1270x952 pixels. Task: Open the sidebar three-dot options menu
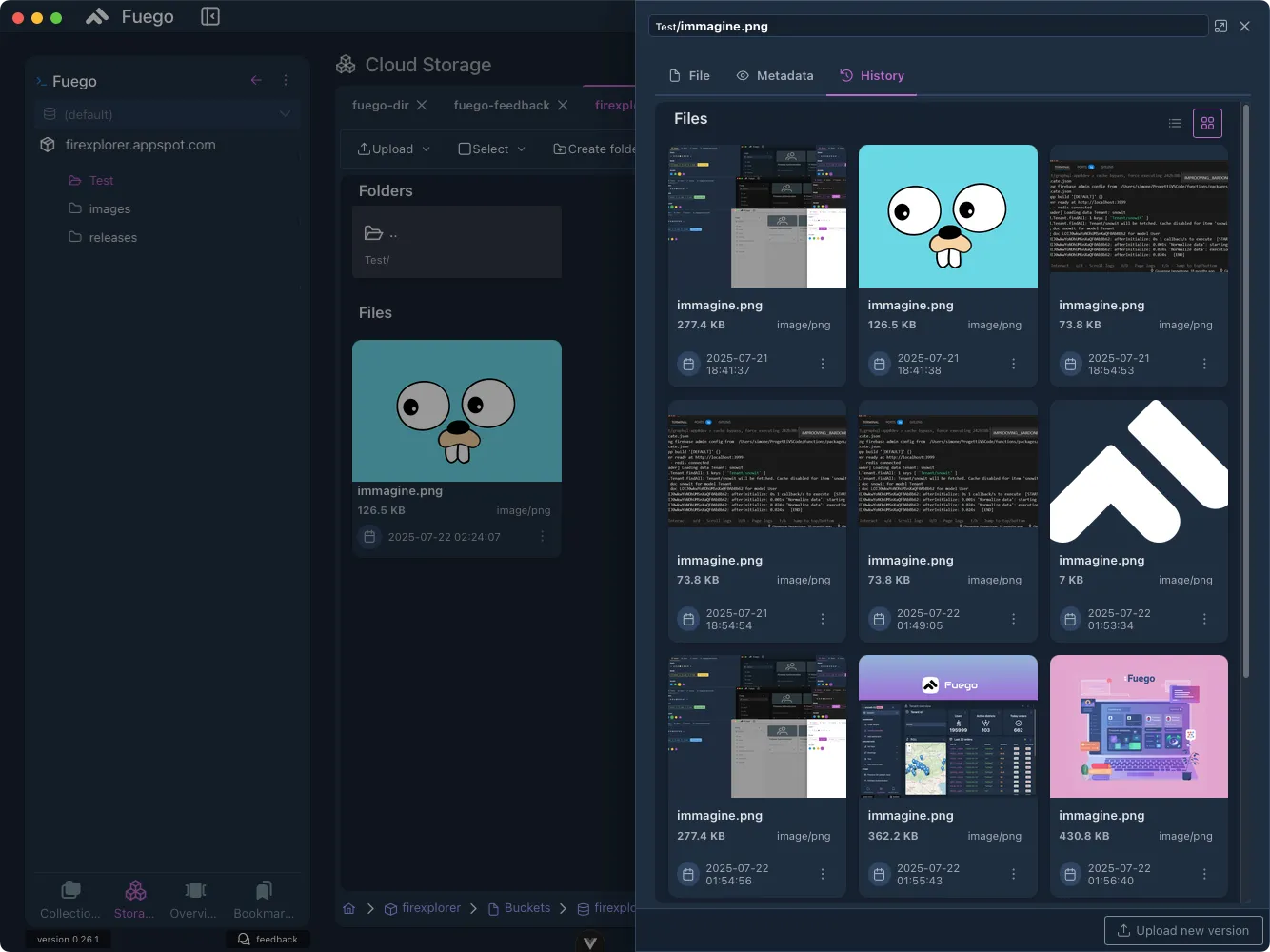286,81
